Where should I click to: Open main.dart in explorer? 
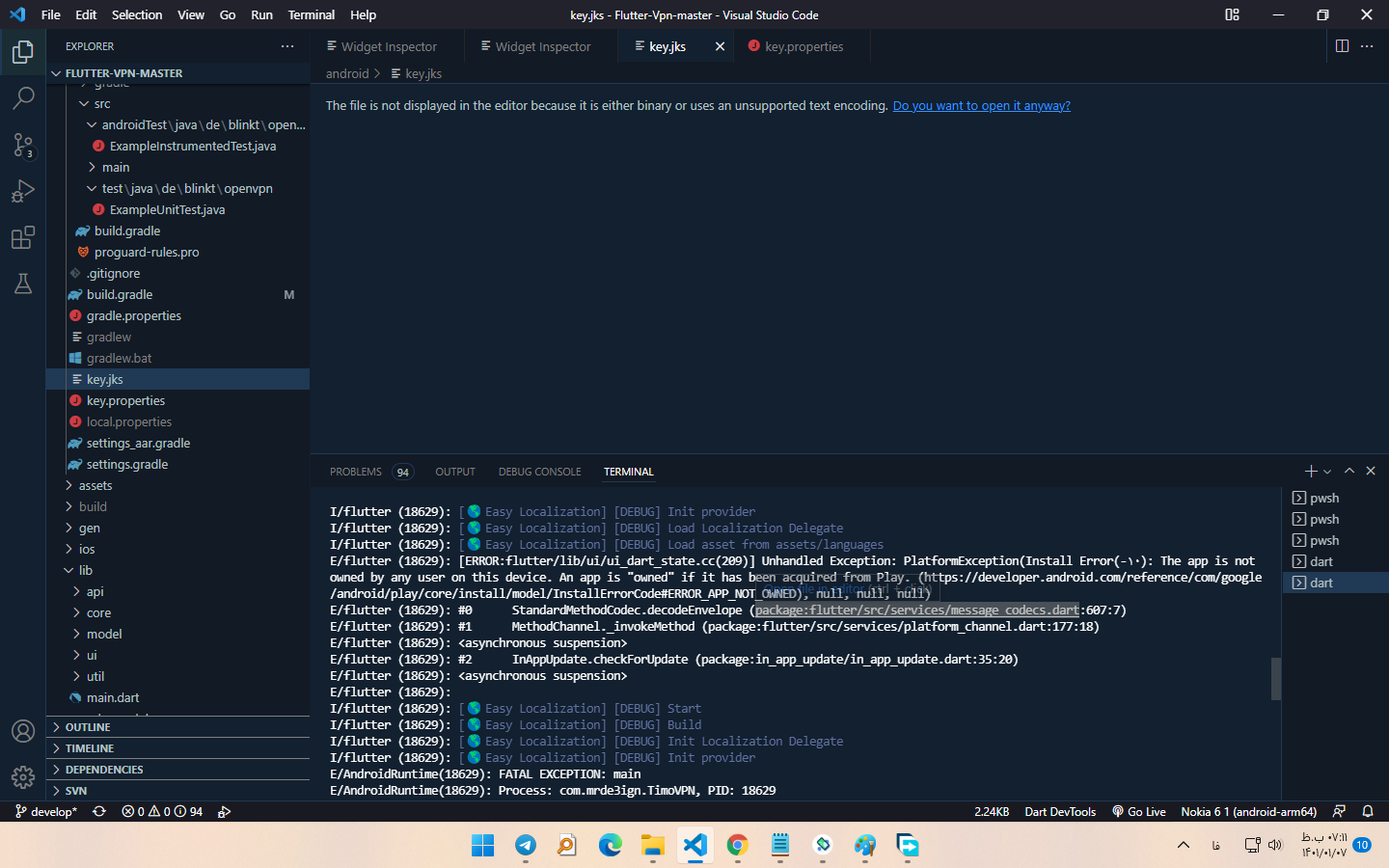click(113, 698)
